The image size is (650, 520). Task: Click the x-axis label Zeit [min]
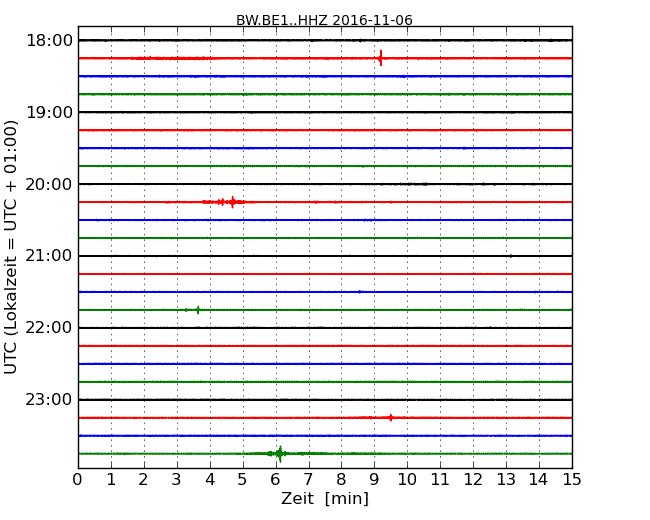[x=325, y=498]
